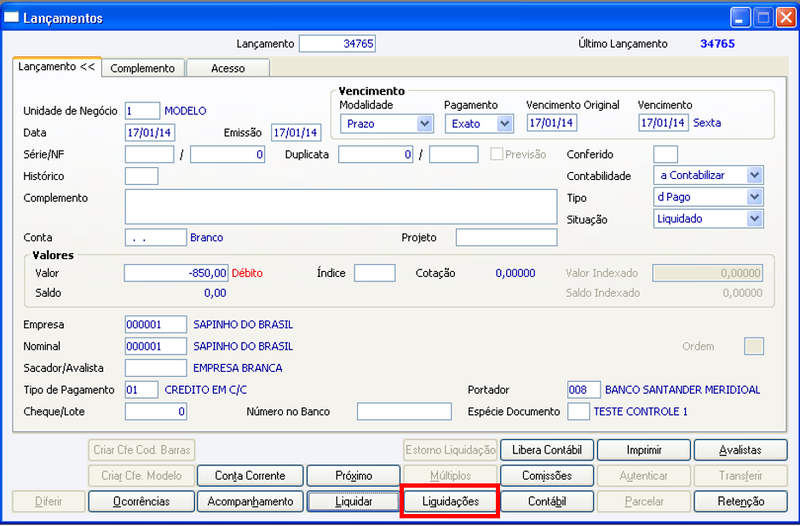Image resolution: width=800 pixels, height=526 pixels.
Task: Click the Vencimento Original date field
Action: click(x=552, y=123)
